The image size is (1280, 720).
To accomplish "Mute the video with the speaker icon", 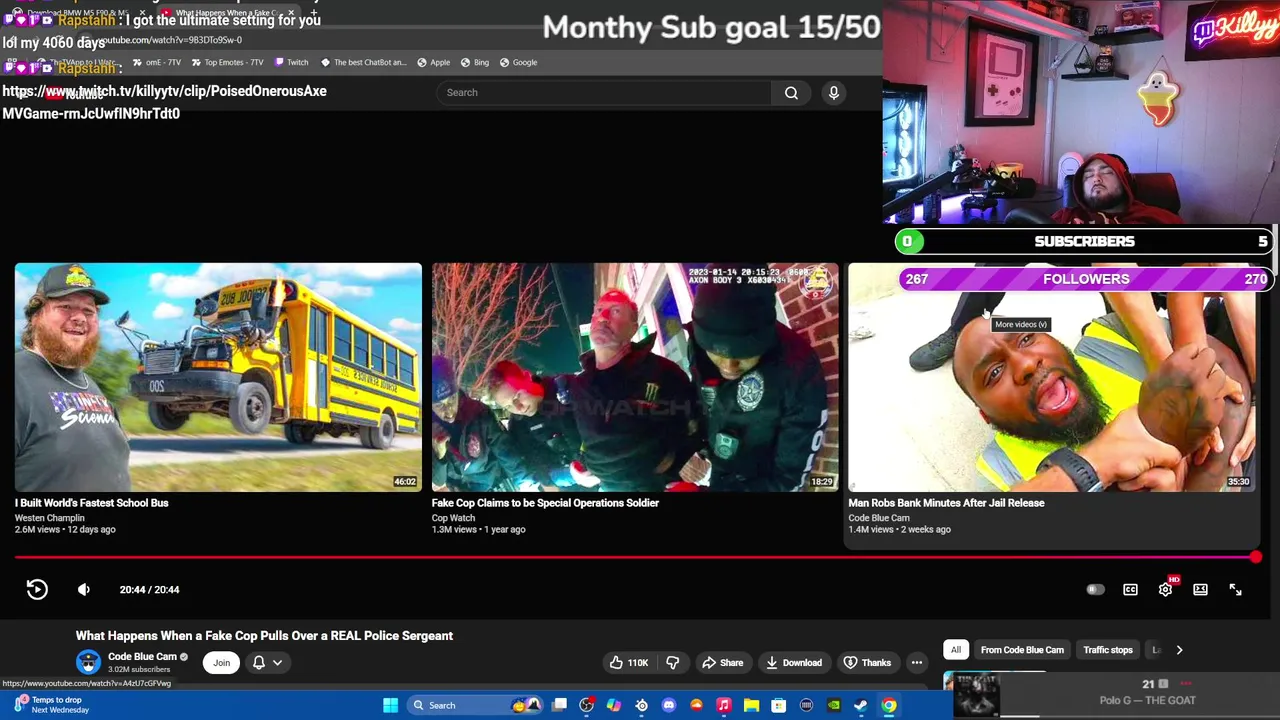I will click(84, 589).
